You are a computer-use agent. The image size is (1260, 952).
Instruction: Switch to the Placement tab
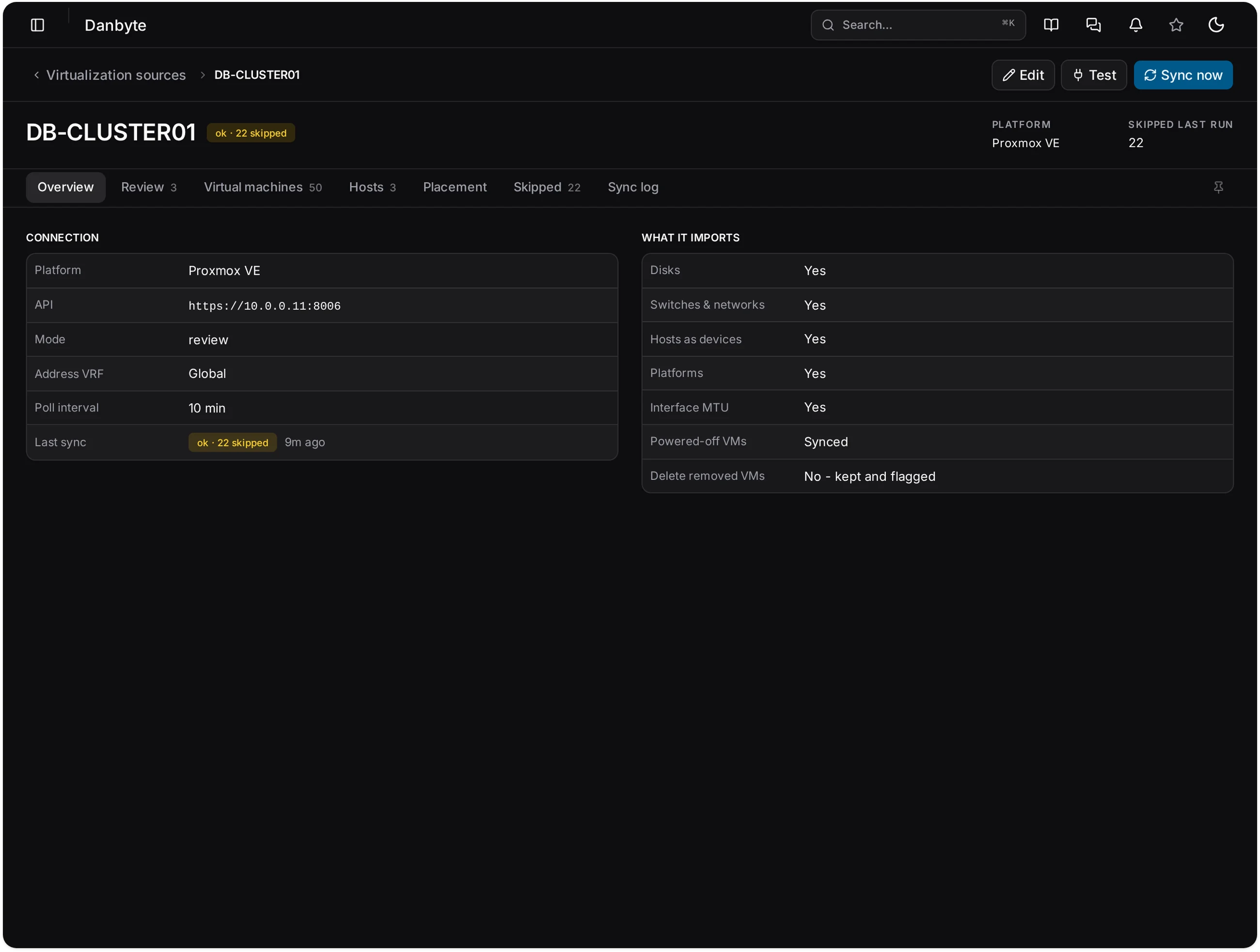click(455, 188)
